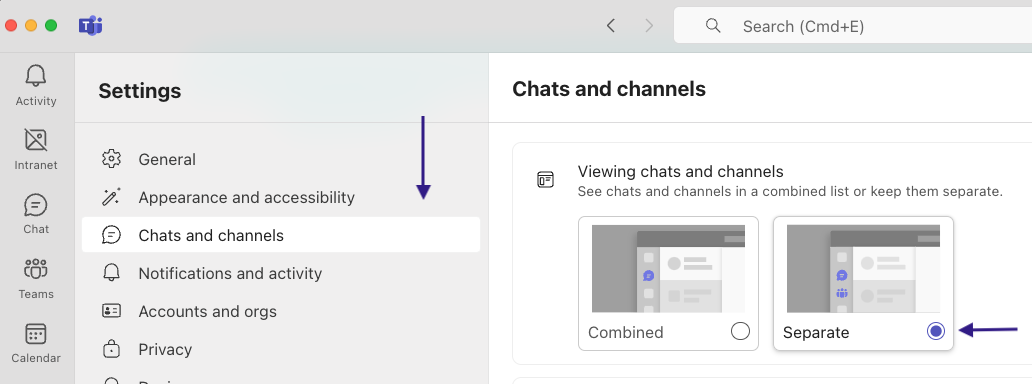This screenshot has width=1032, height=384.
Task: Click the Separate layout preview thumbnail
Action: point(863,269)
